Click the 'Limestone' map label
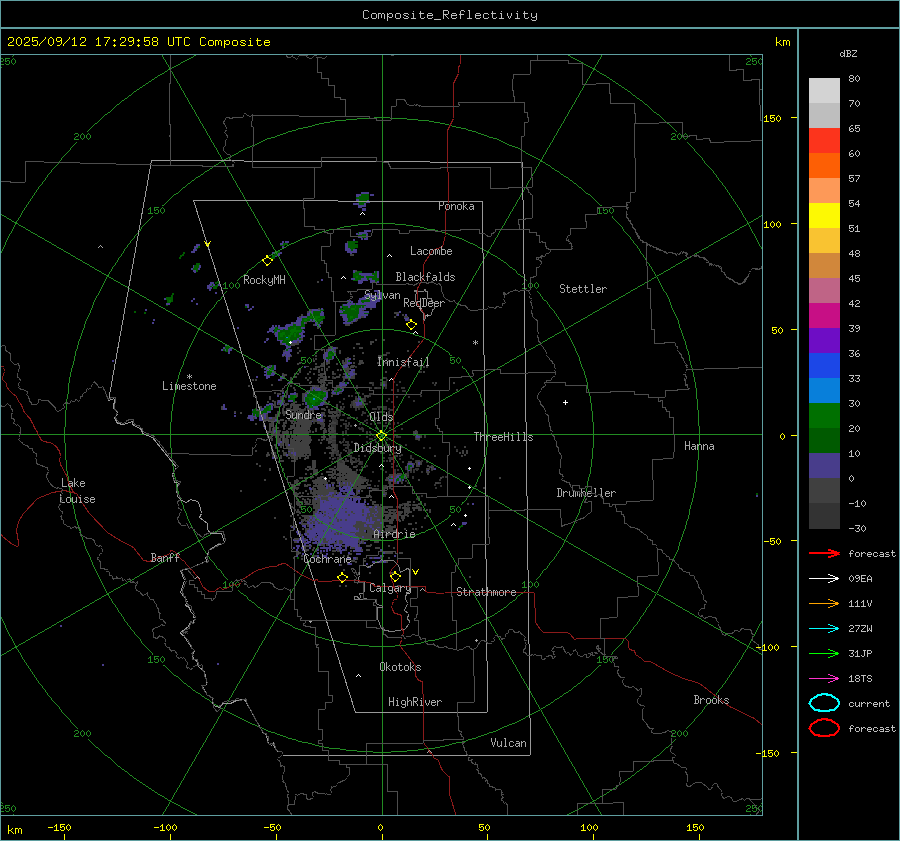 point(189,386)
